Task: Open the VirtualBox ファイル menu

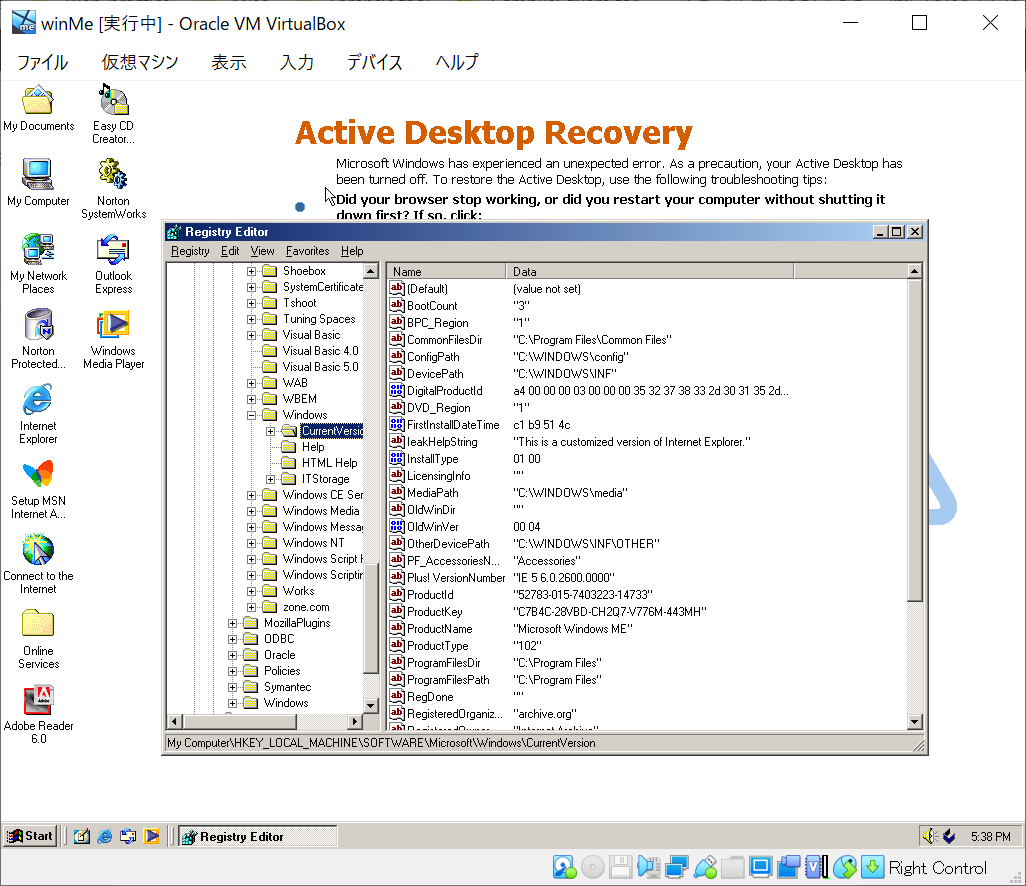Action: pyautogui.click(x=43, y=62)
